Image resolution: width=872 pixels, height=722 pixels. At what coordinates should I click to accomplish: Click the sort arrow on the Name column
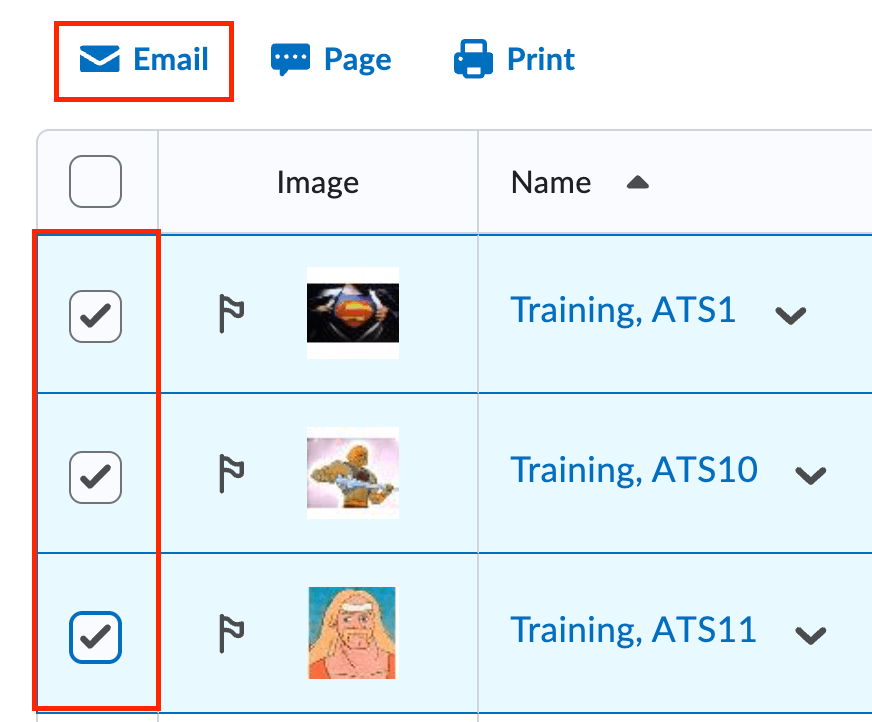(x=637, y=182)
